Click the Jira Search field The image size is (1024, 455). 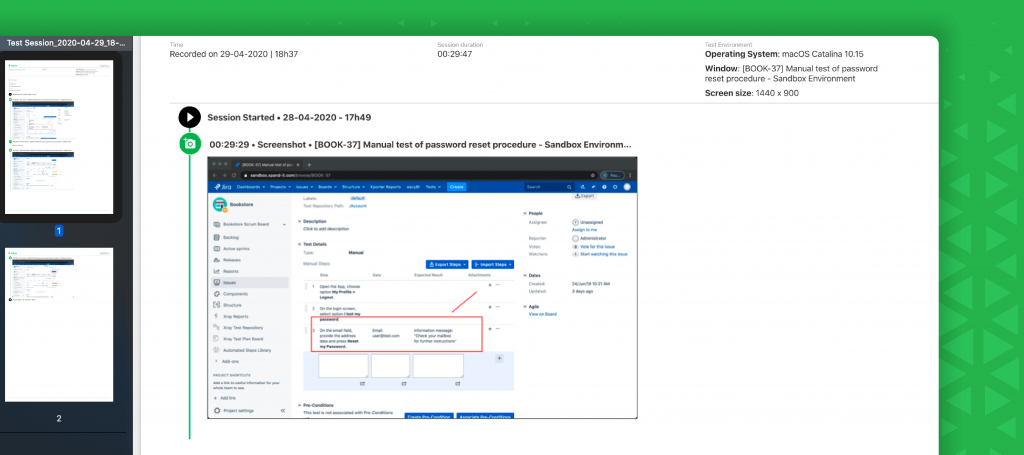(549, 187)
